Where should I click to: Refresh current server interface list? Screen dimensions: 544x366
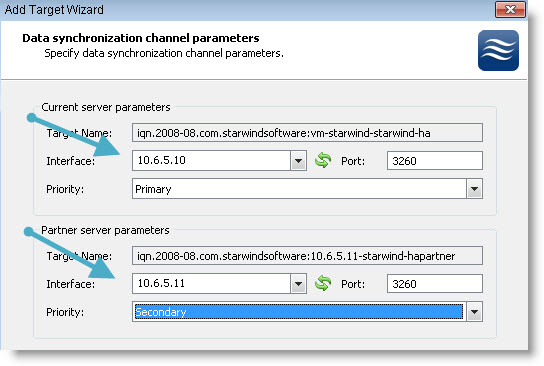(323, 160)
